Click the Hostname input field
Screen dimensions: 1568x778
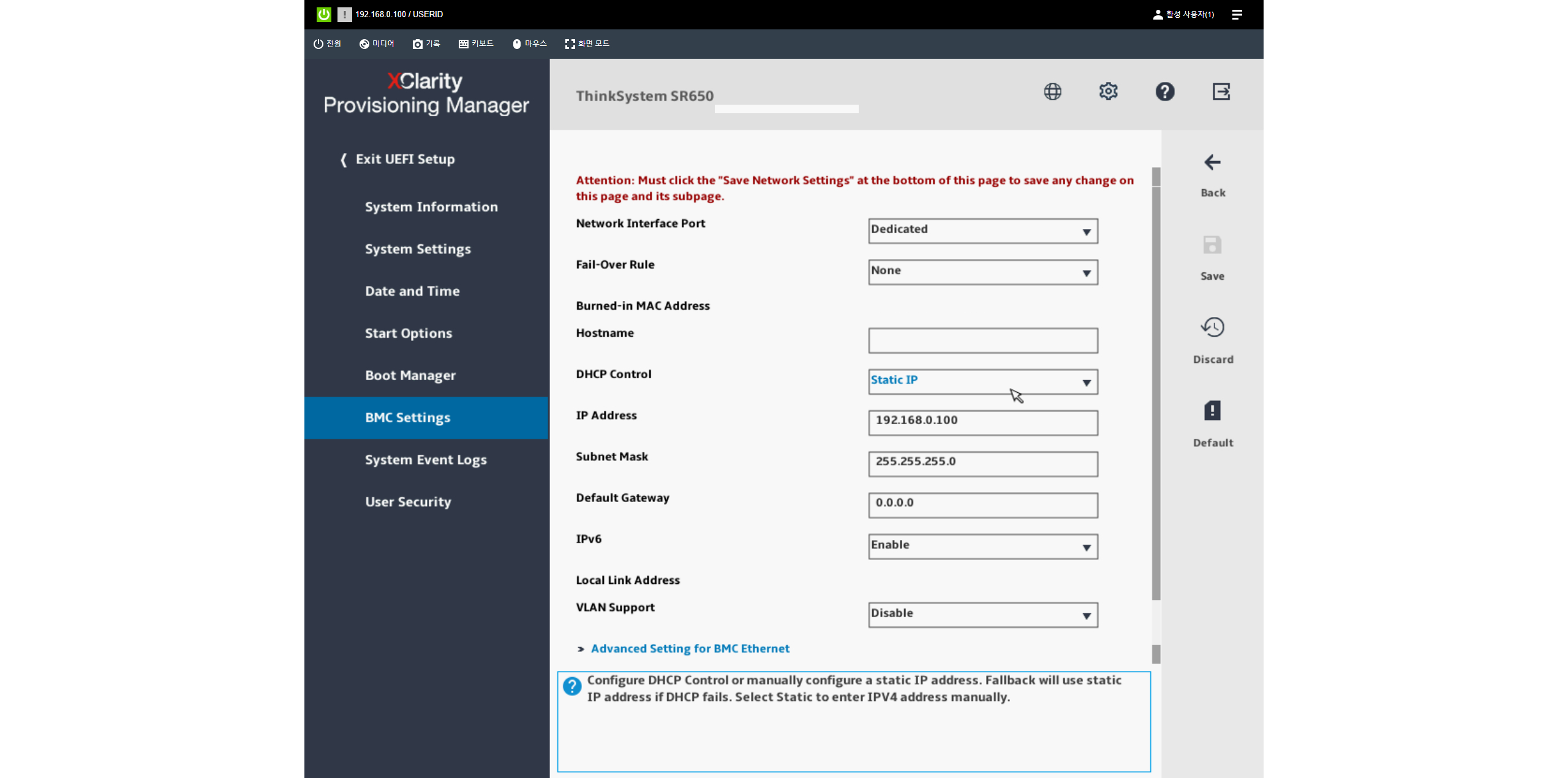pos(982,340)
